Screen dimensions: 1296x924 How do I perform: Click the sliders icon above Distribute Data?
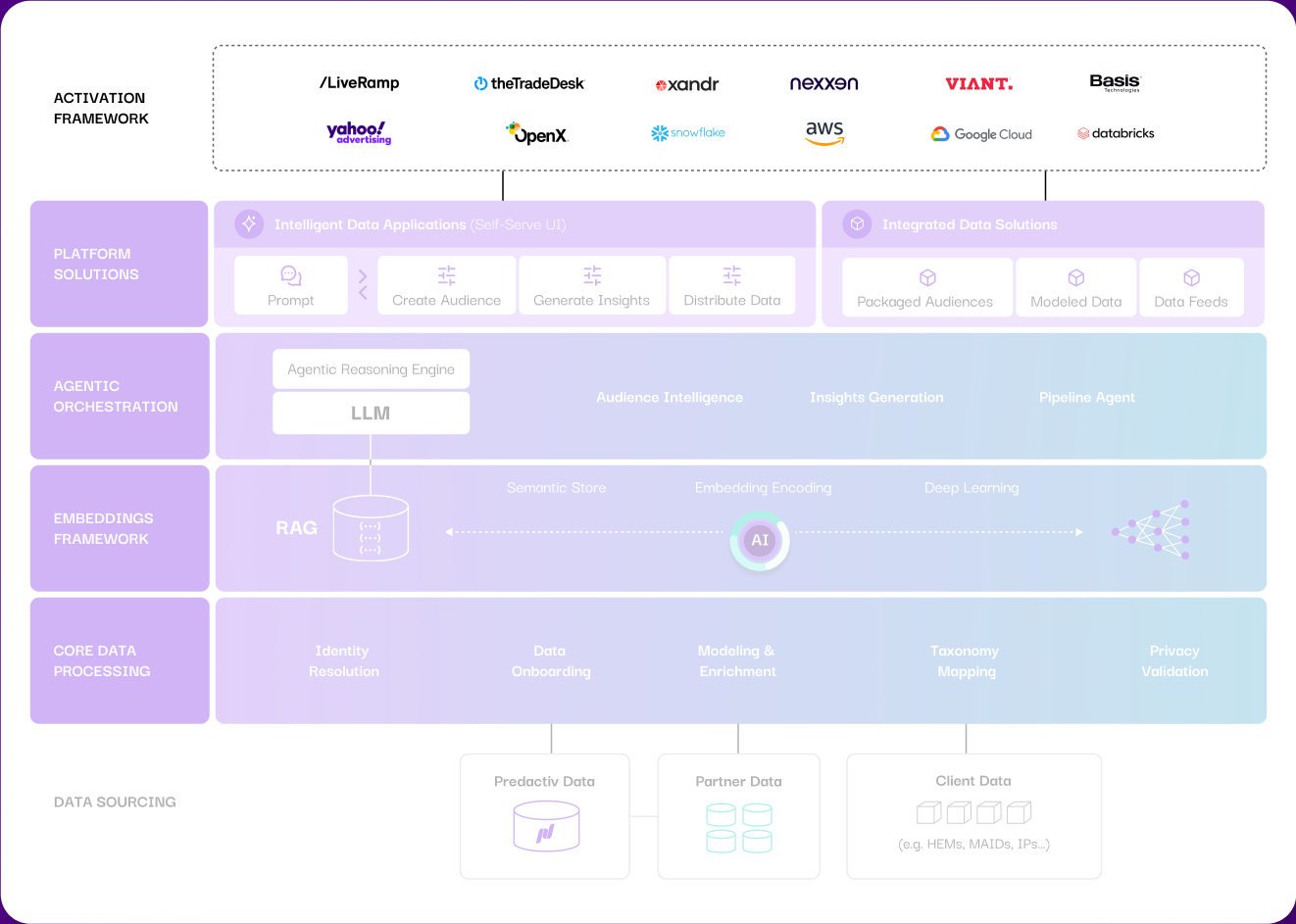(x=732, y=275)
